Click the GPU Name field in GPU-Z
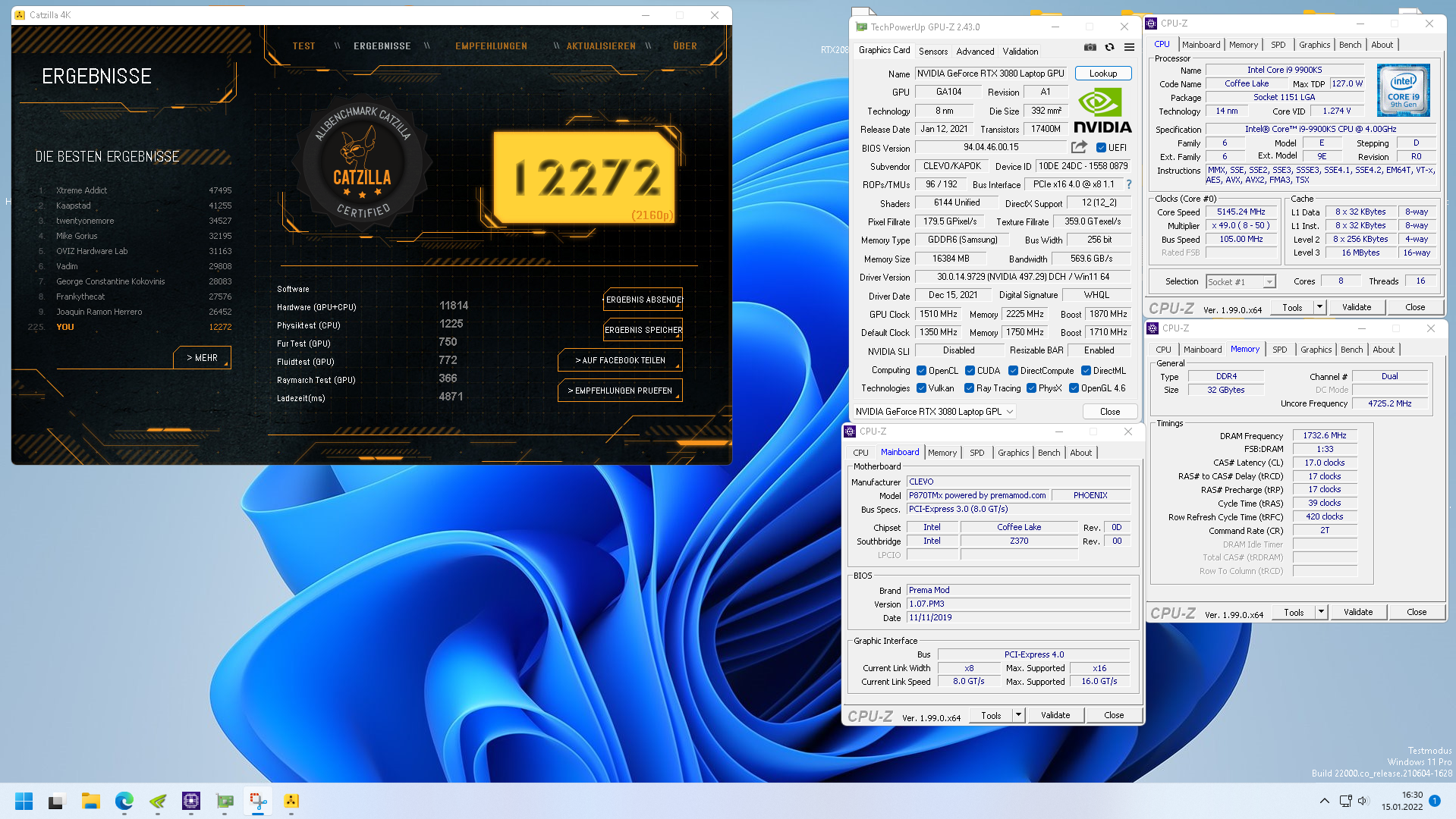1456x819 pixels. coord(990,74)
